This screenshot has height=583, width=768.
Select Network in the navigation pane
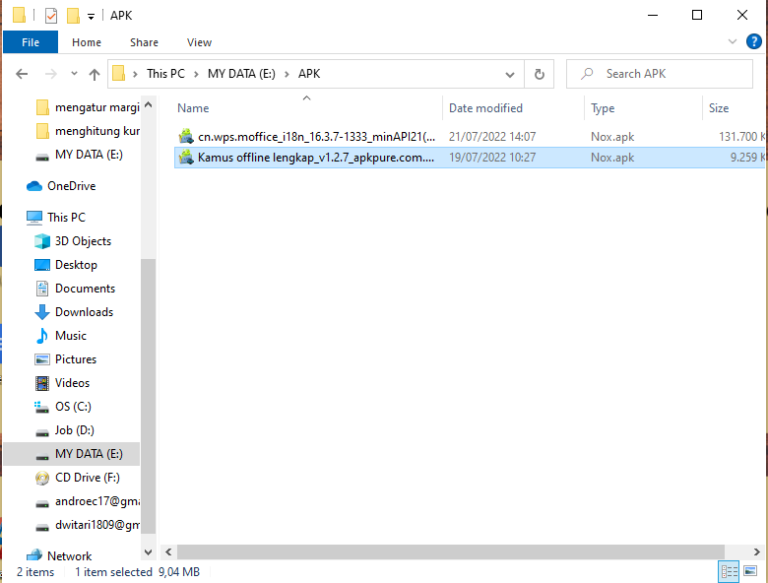[59, 556]
